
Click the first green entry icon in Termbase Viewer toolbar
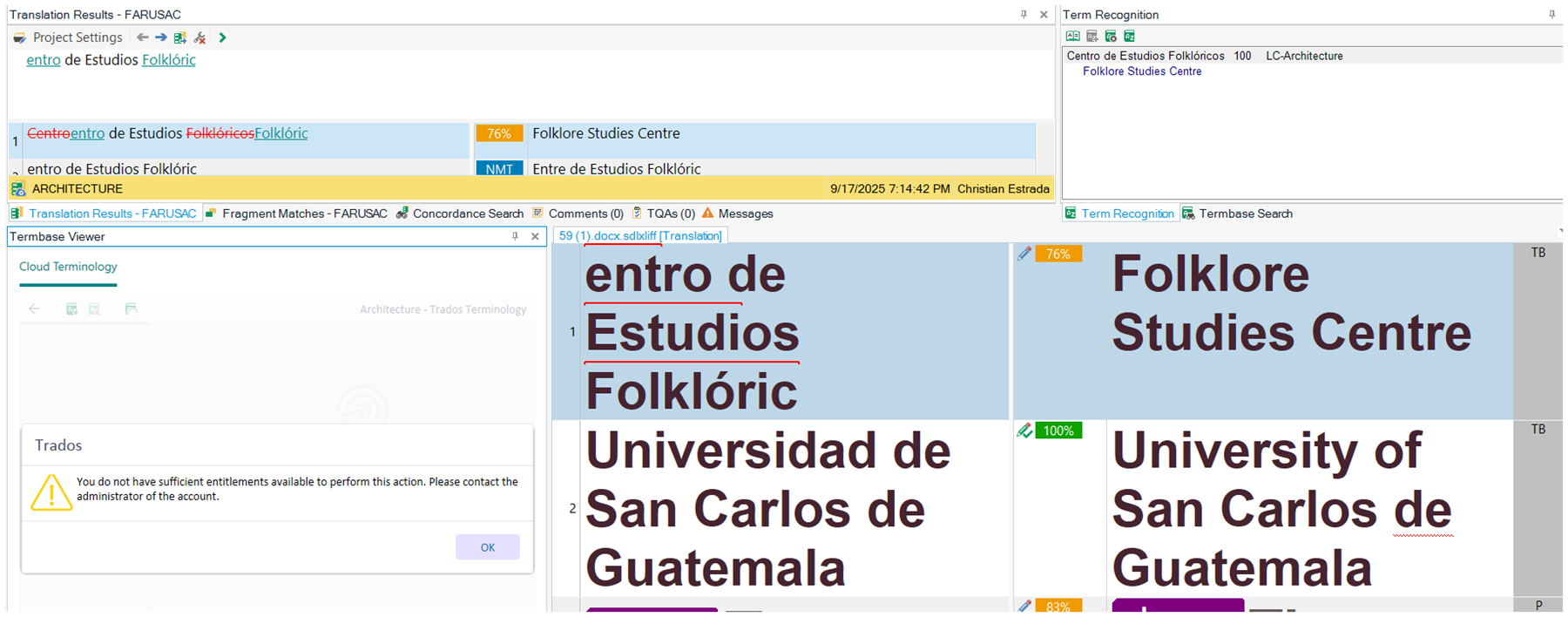click(x=72, y=309)
